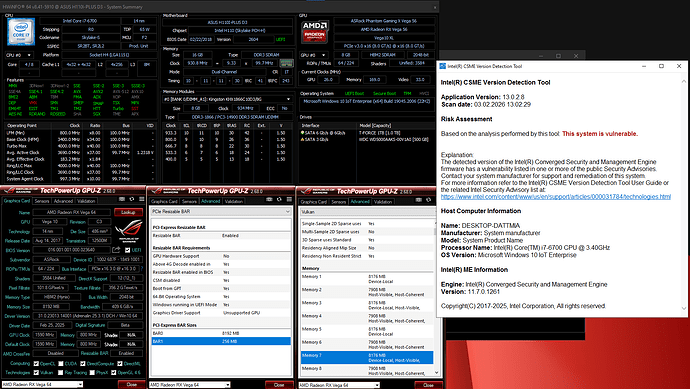Click the memory chip icon next to the clock multiplier
The width and height of the screenshot is (690, 389).
point(286,63)
